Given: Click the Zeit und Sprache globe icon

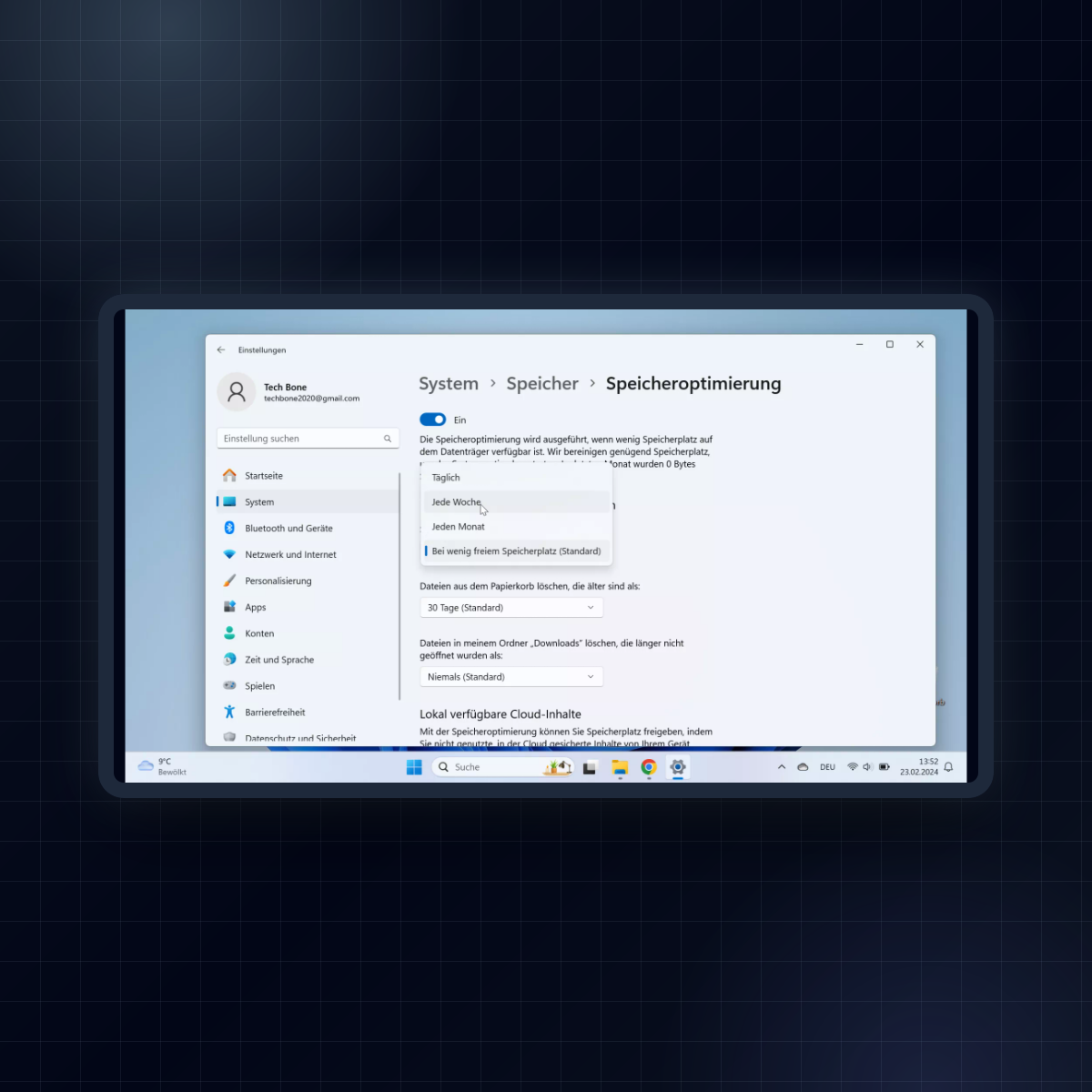Looking at the screenshot, I should [x=229, y=660].
